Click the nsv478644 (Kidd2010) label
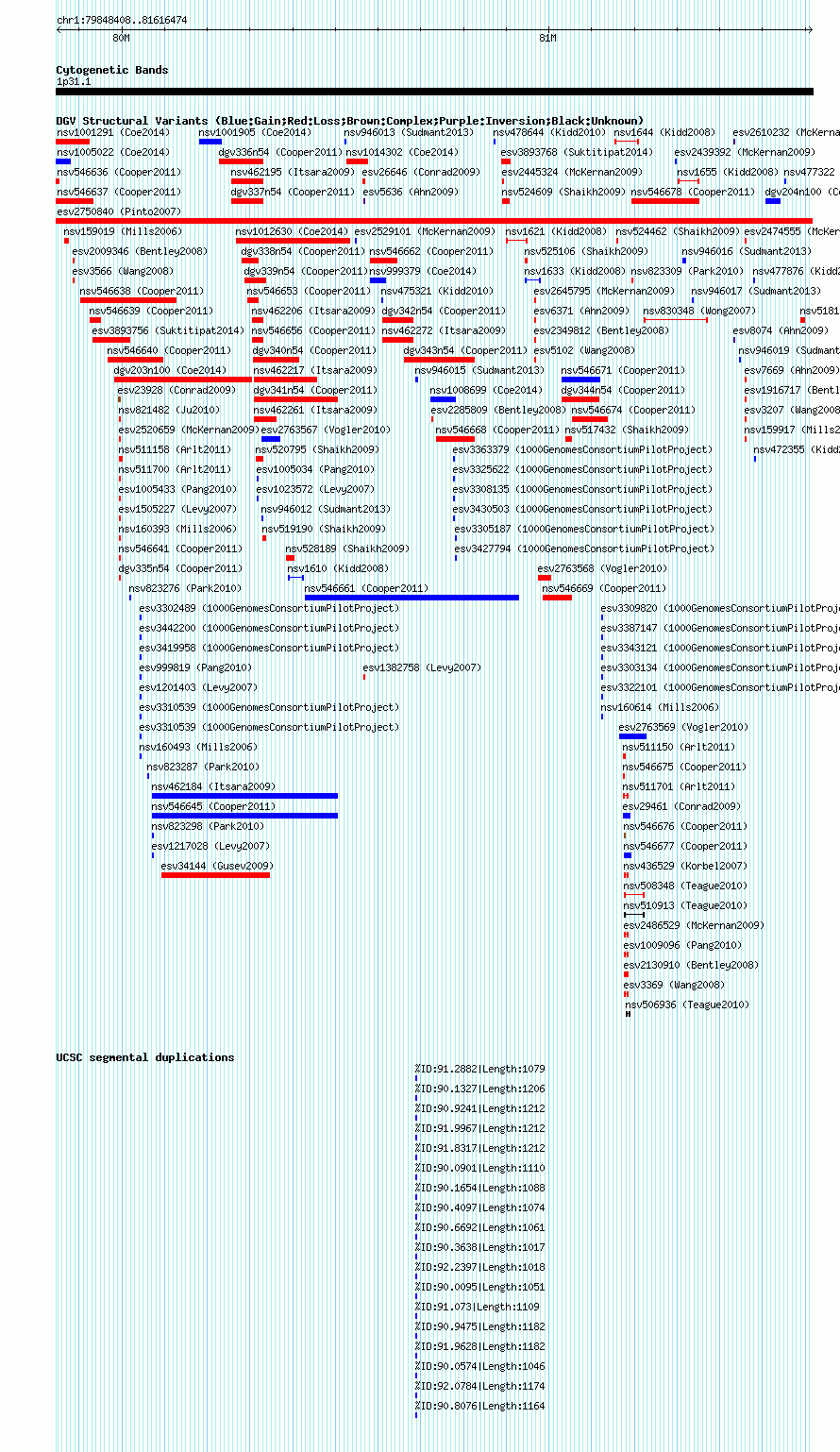The width and height of the screenshot is (840, 1452). (x=549, y=132)
